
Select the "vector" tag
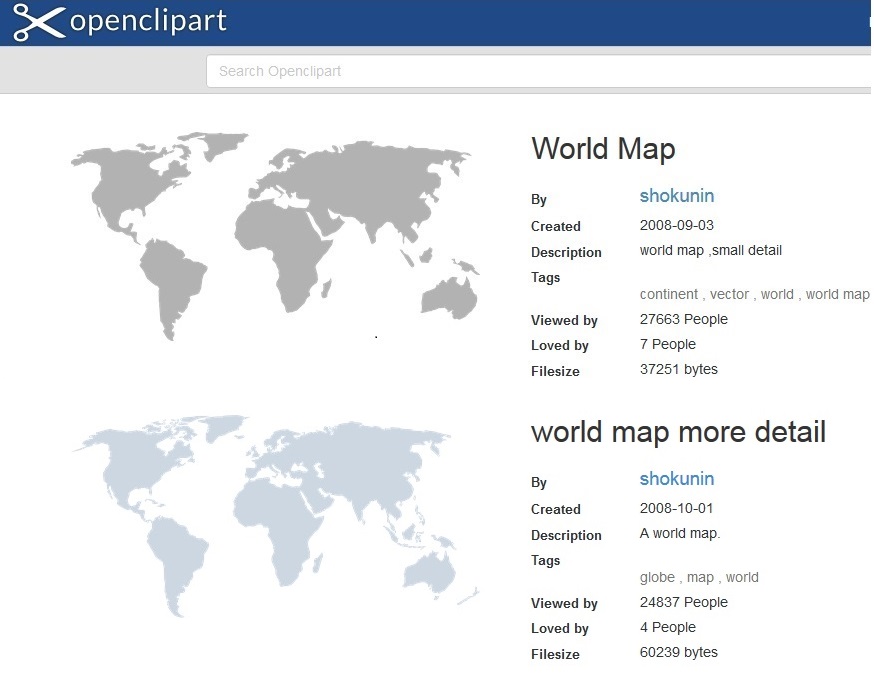(729, 294)
